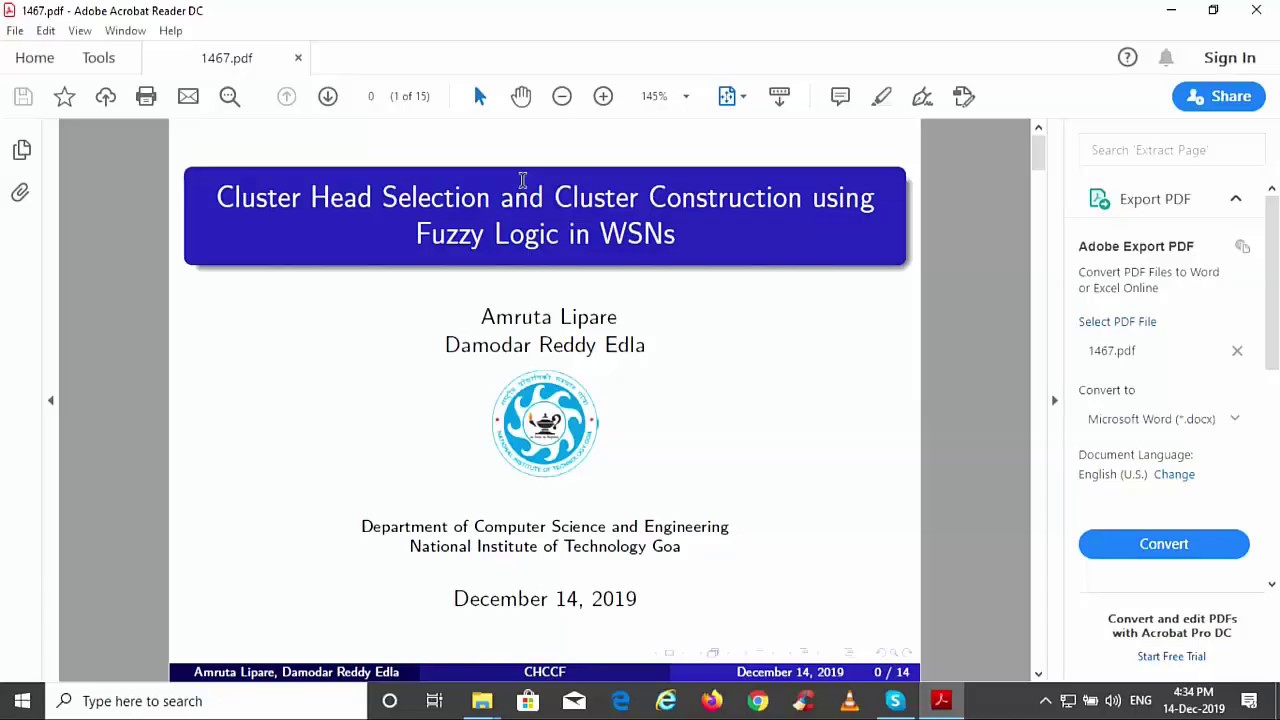The image size is (1280, 720).
Task: Collapse the left navigation pane arrow
Action: pos(51,400)
